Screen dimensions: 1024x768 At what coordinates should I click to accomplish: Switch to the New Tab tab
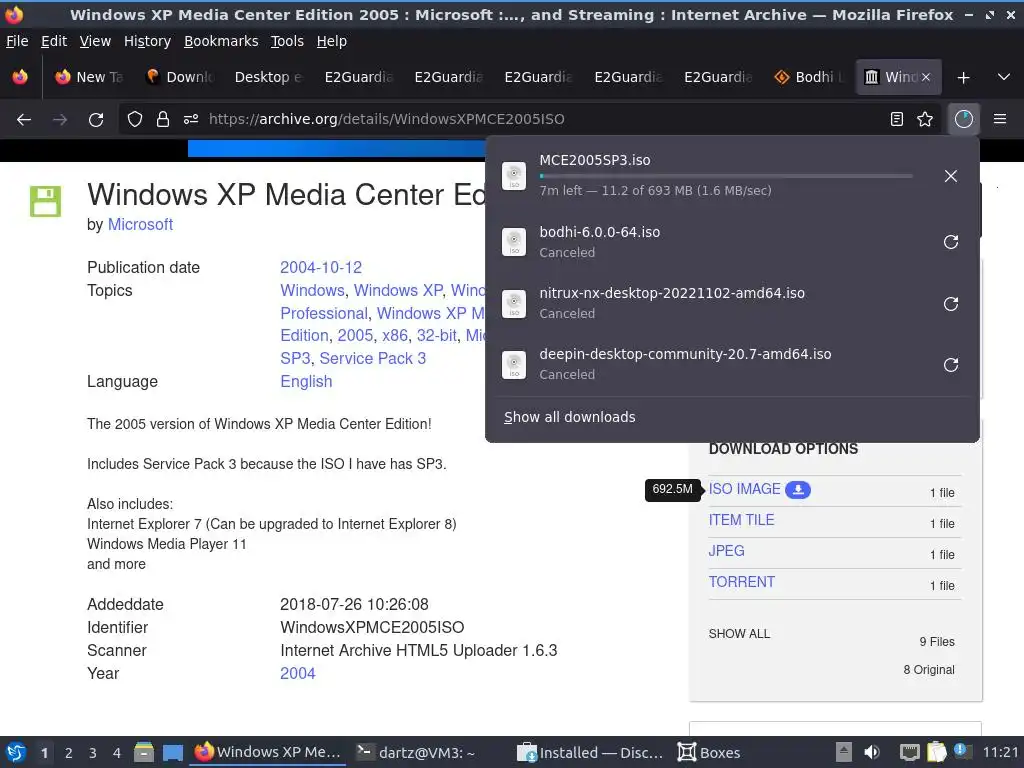pyautogui.click(x=90, y=78)
